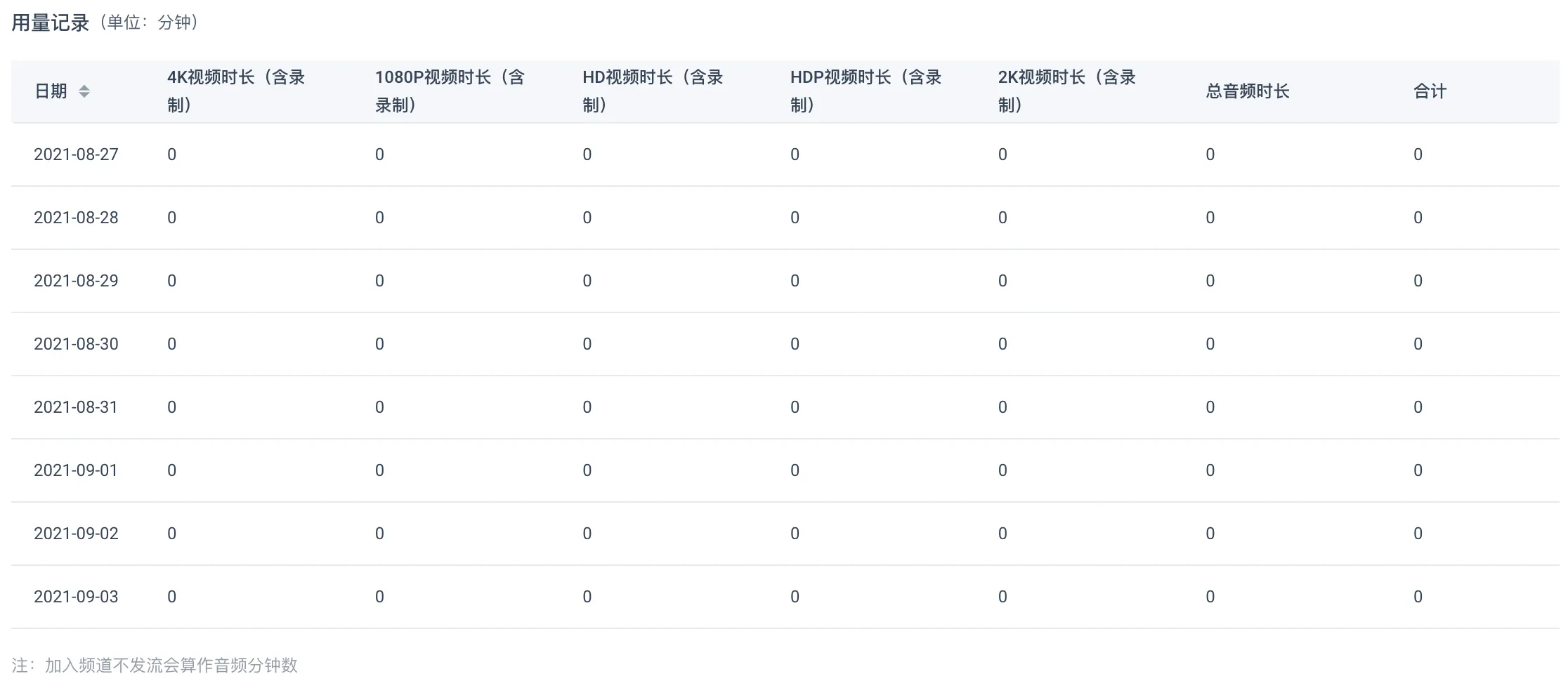Image resolution: width=1568 pixels, height=688 pixels.
Task: Select the 2021-08-31 date cell
Action: click(x=76, y=407)
